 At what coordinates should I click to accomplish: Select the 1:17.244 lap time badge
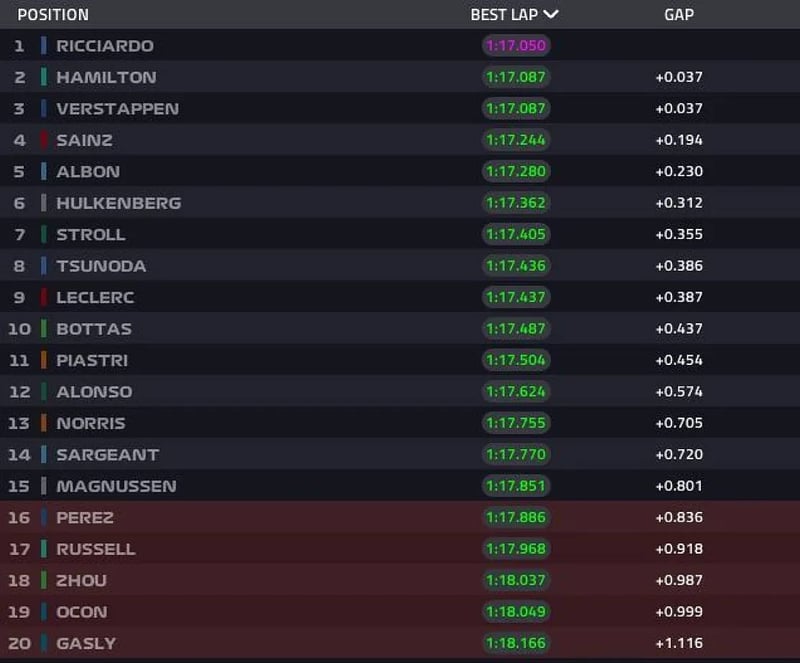click(x=516, y=140)
